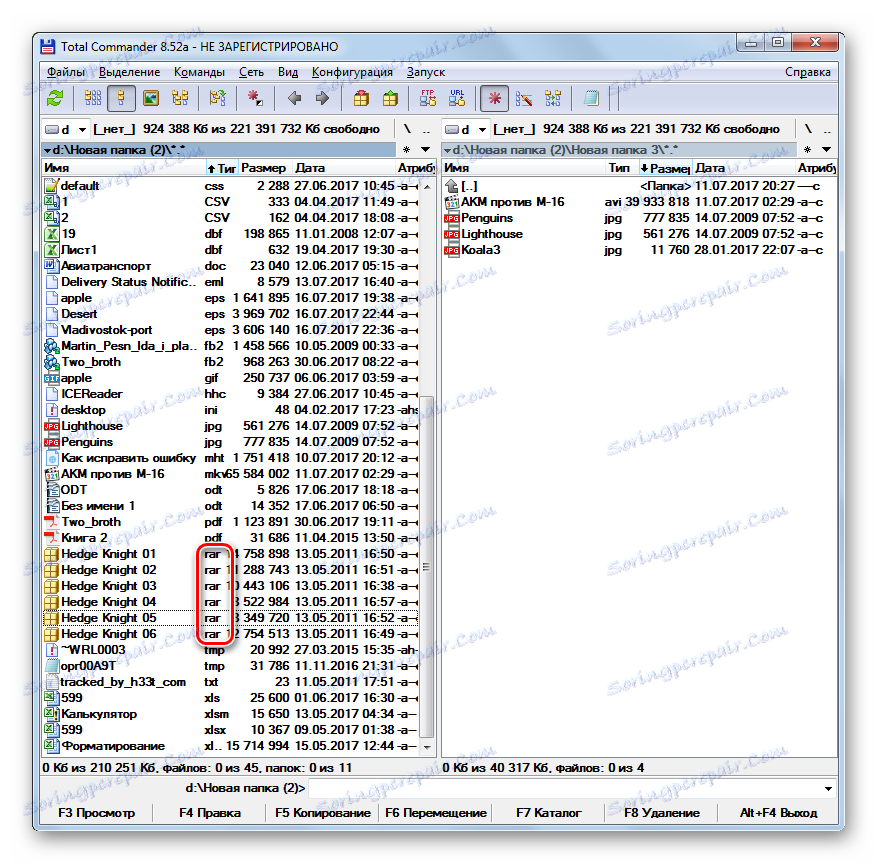
Task: Open the Сеть menu
Action: (x=251, y=72)
